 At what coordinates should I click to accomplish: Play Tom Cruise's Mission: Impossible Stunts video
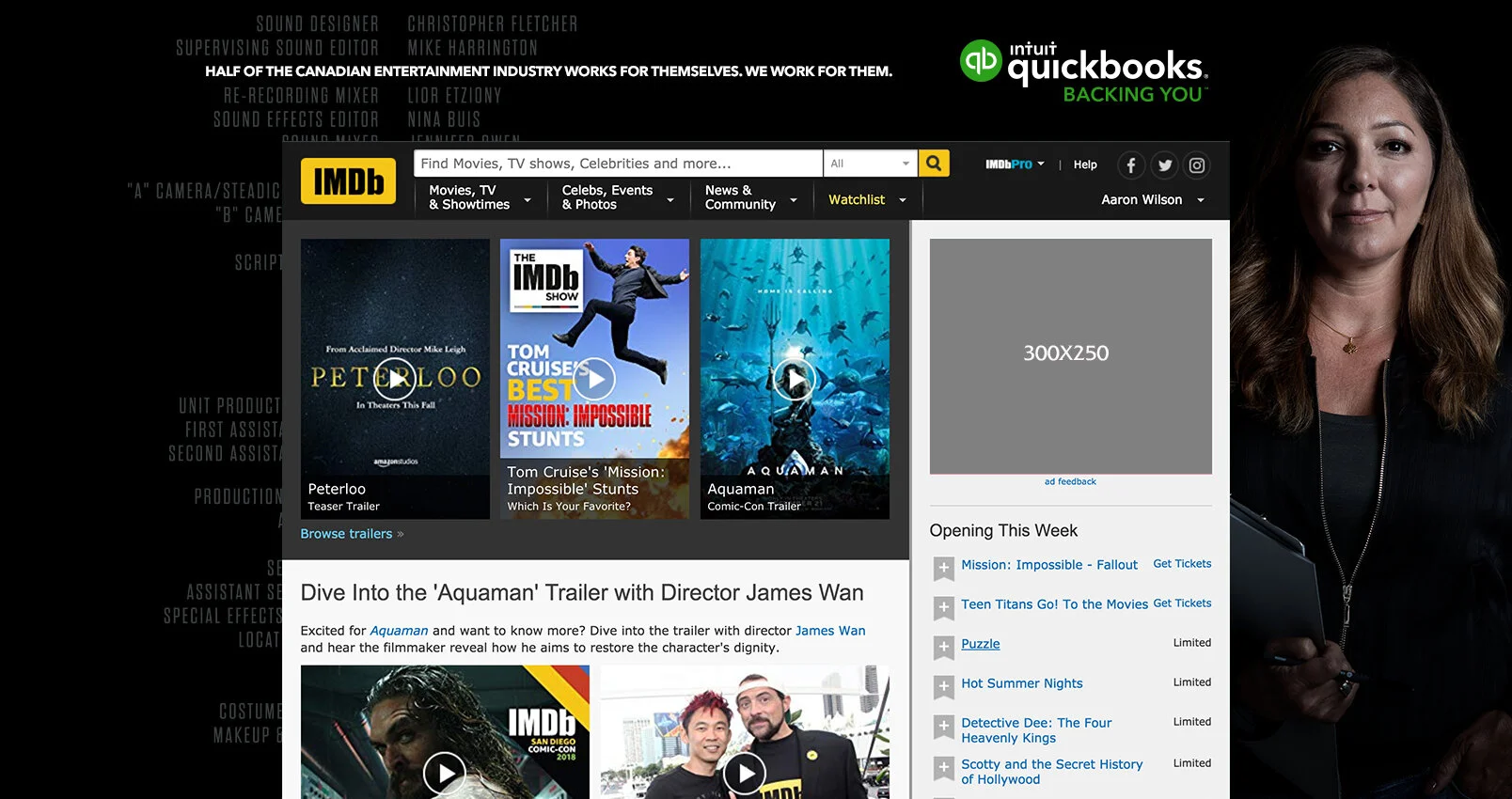(594, 379)
